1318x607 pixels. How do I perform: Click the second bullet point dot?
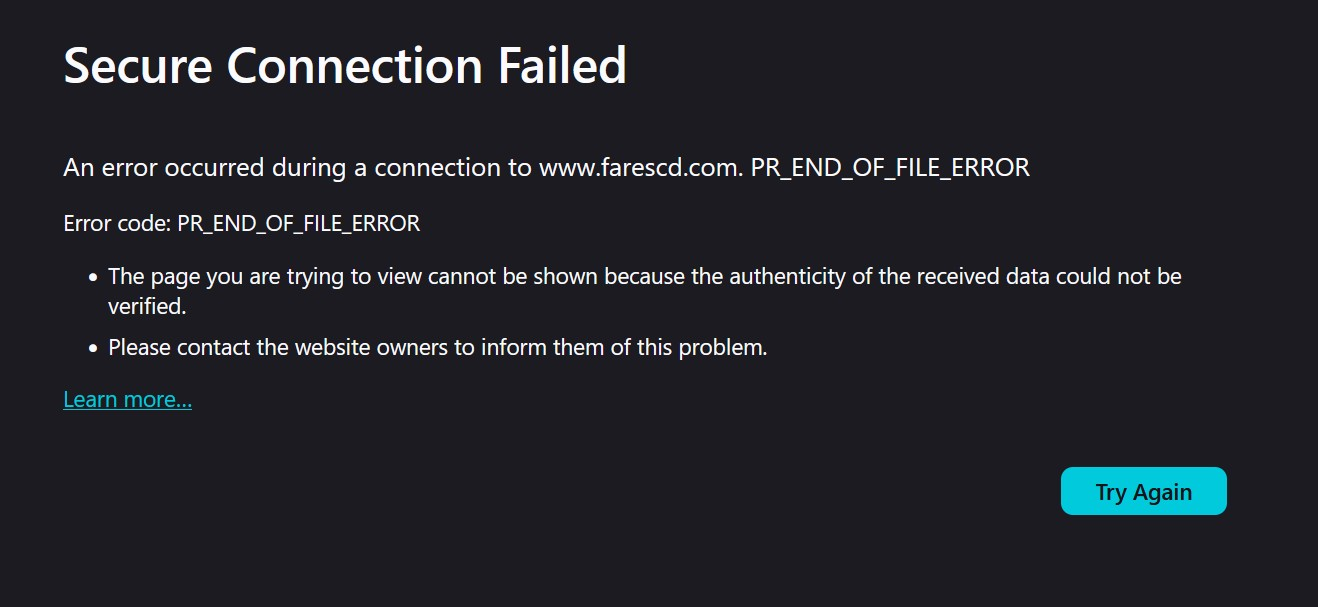[x=92, y=349]
